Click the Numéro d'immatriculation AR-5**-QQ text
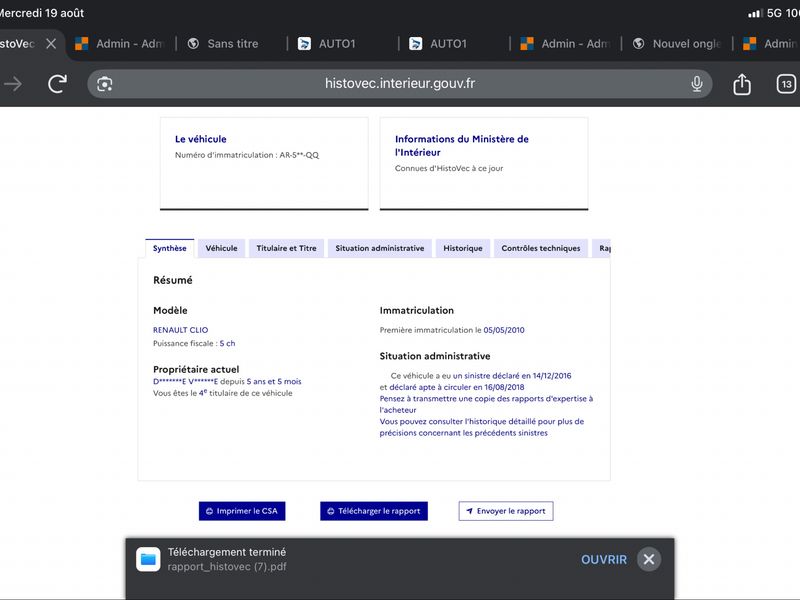Screen dimensions: 800x600 247,155
